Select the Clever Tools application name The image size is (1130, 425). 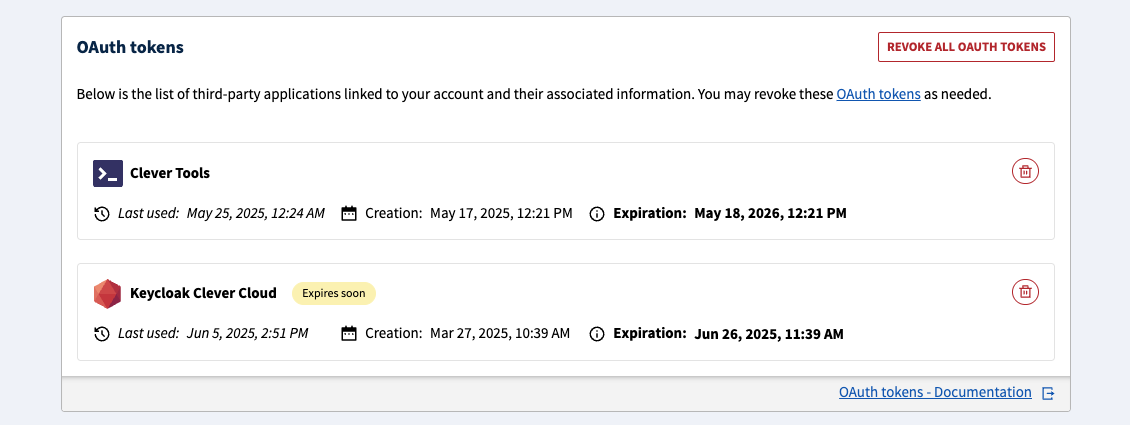pos(170,173)
